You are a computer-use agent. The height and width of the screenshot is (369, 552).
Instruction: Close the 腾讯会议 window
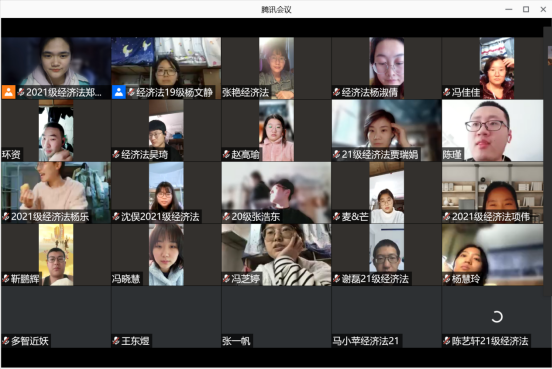(543, 10)
